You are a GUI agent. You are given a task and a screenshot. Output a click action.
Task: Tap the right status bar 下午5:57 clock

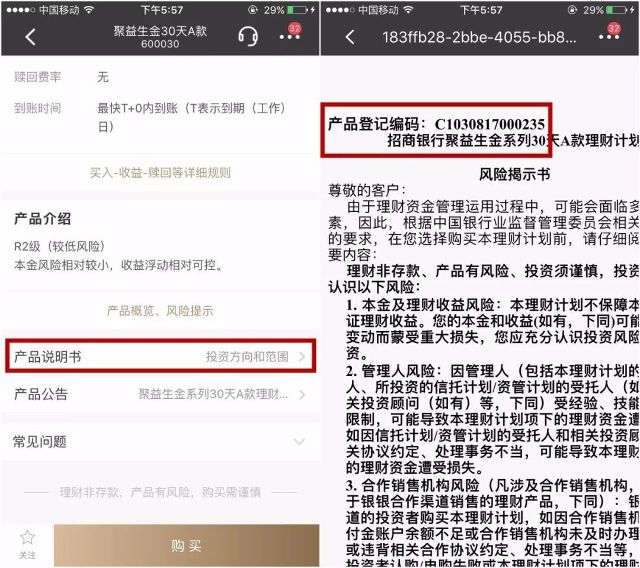tap(481, 10)
